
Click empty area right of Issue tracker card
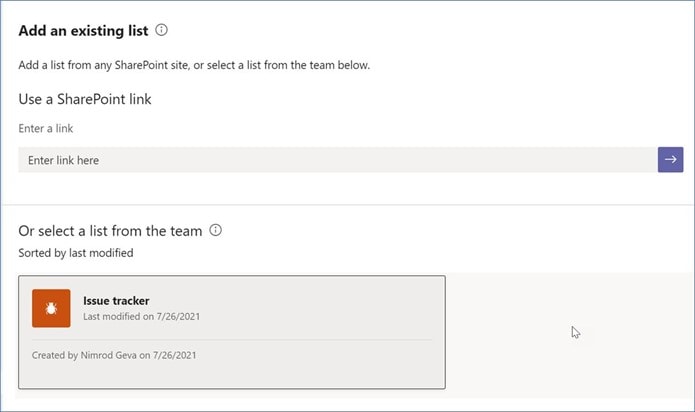tap(570, 335)
